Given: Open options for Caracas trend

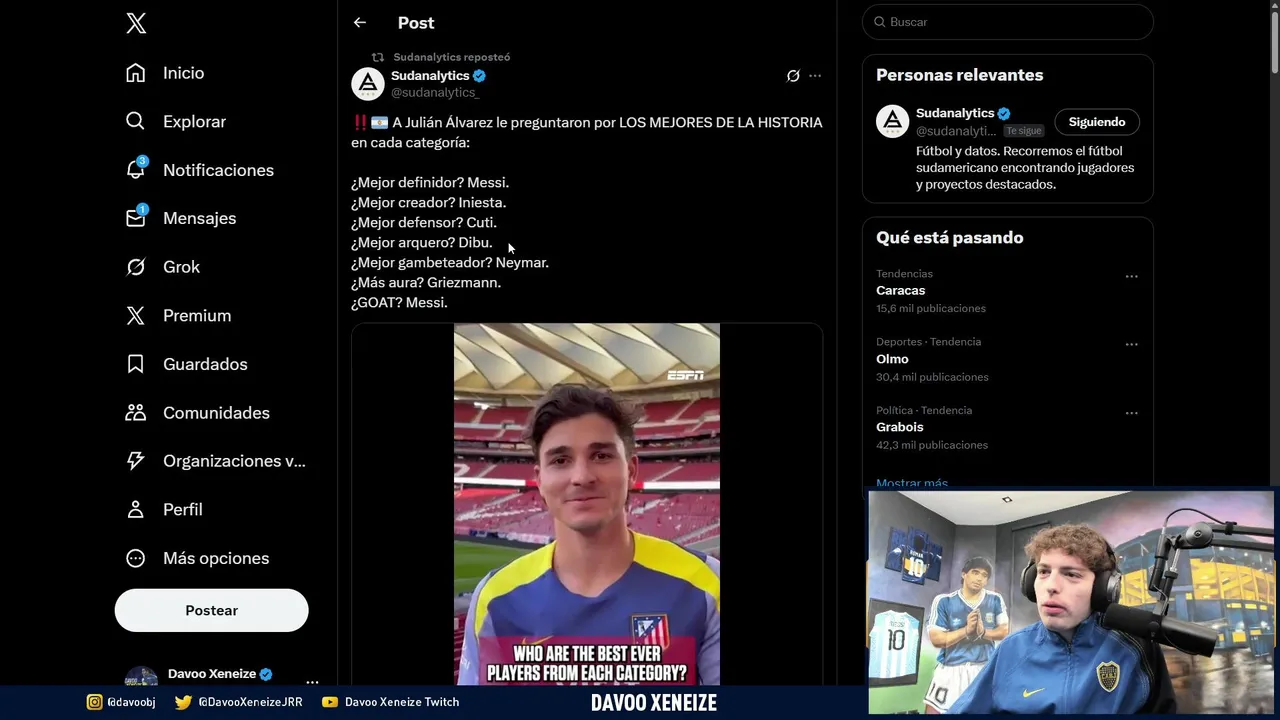Looking at the screenshot, I should click(x=1131, y=276).
